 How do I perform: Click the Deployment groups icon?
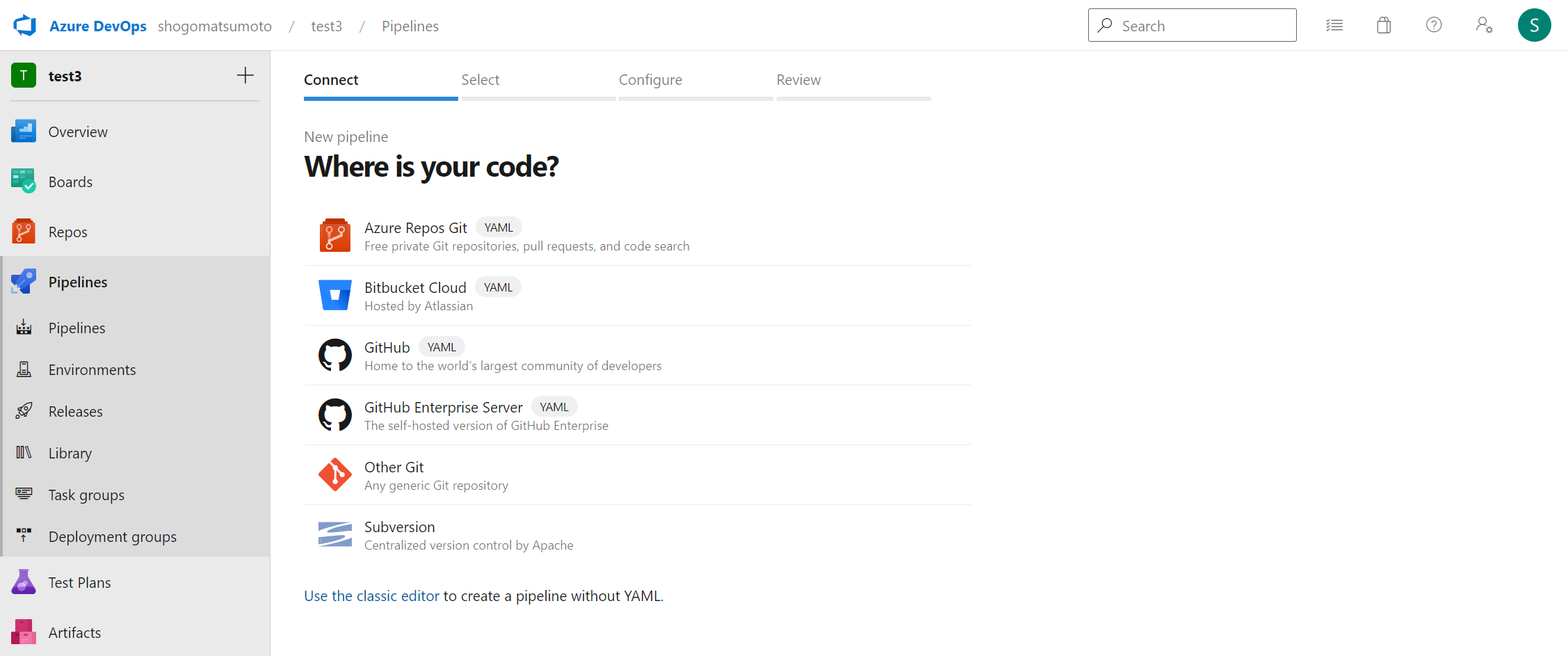click(x=24, y=535)
